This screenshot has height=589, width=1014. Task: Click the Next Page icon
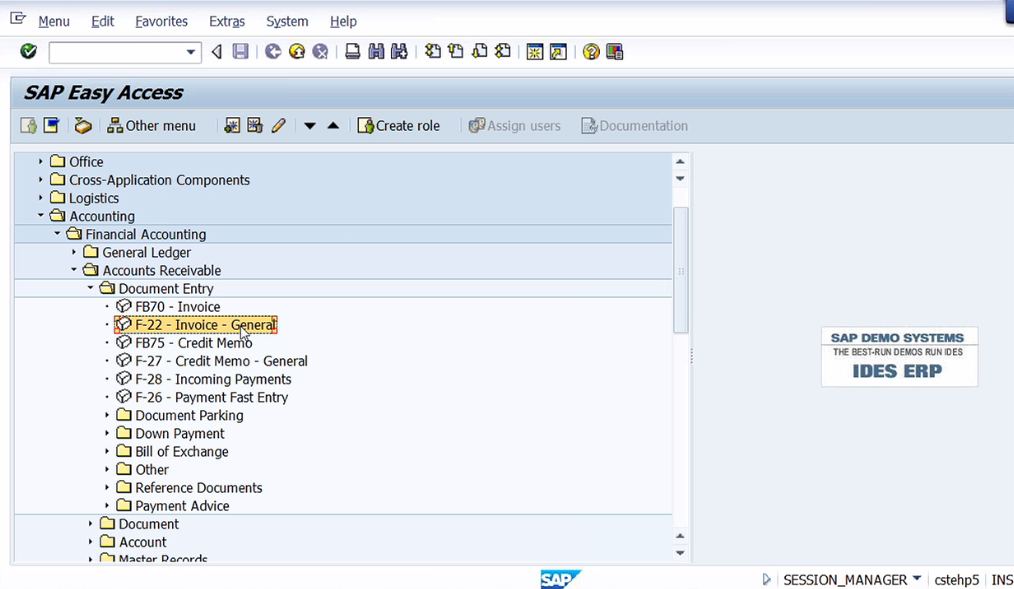(479, 51)
